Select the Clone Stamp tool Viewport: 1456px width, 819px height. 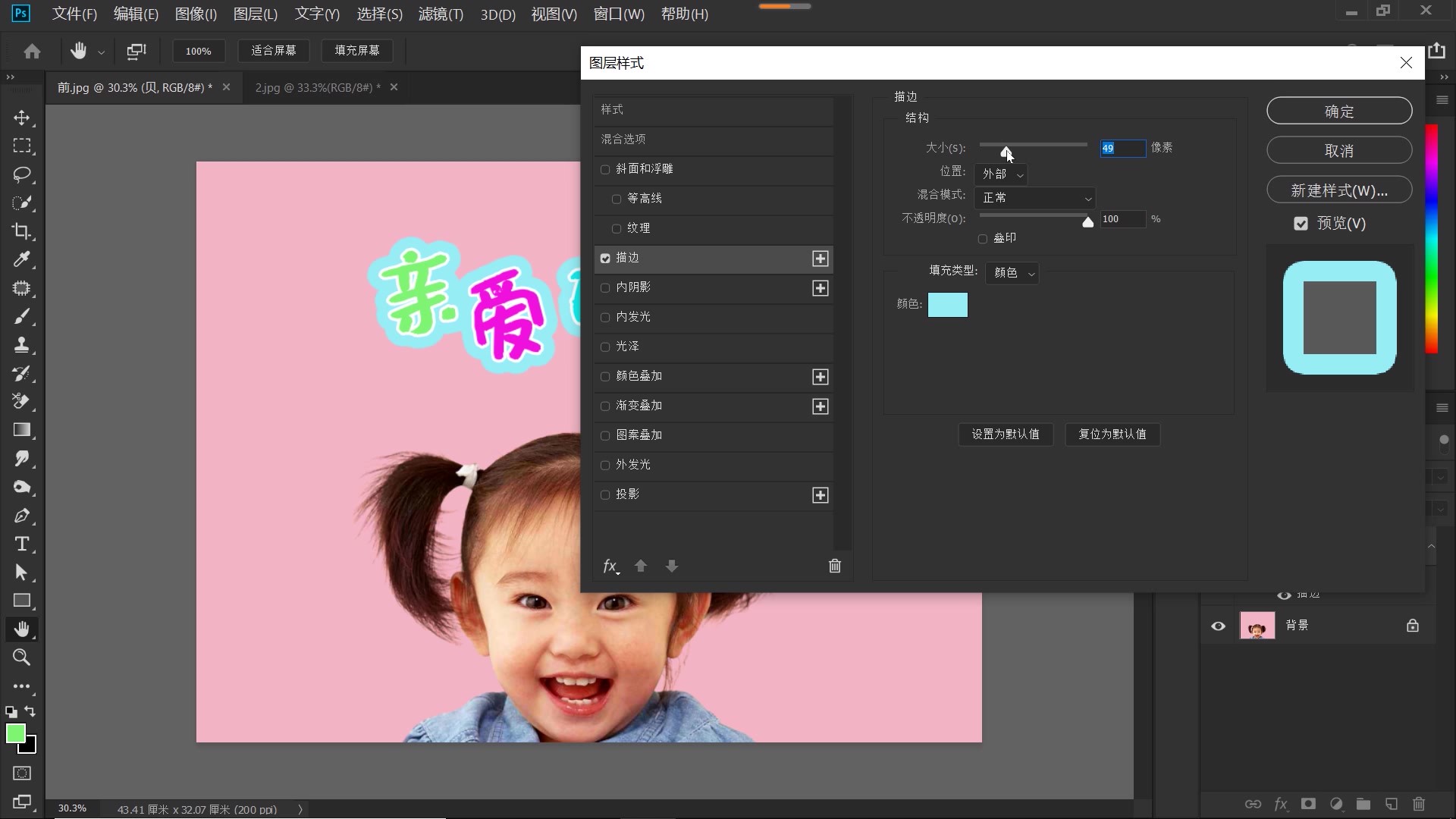(22, 345)
